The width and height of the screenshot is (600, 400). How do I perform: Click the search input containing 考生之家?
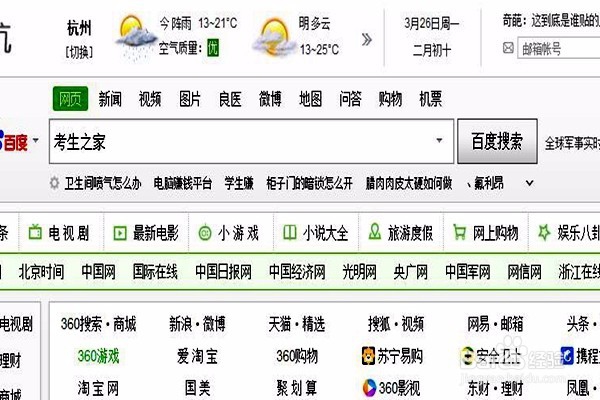click(x=251, y=141)
